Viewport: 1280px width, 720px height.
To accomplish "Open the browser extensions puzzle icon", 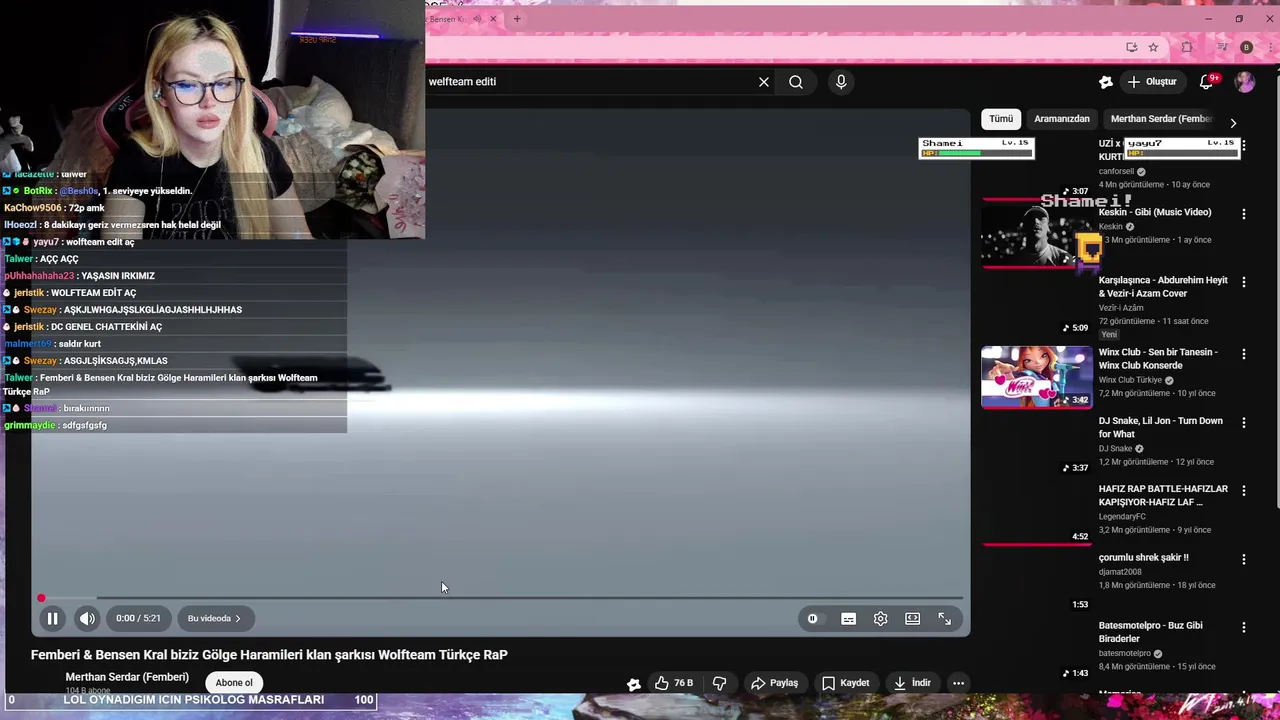I will [x=1187, y=47].
